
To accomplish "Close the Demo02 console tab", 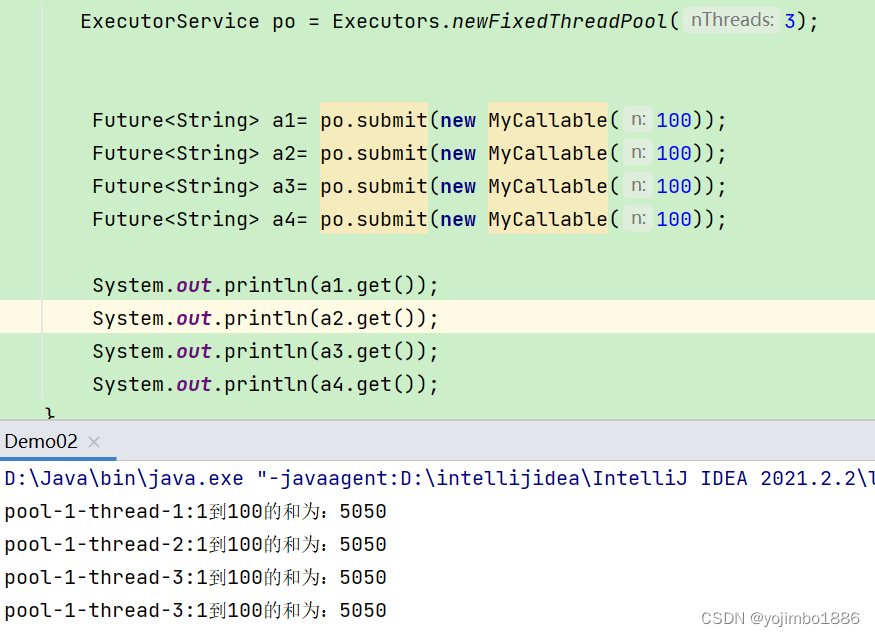I will pyautogui.click(x=93, y=441).
